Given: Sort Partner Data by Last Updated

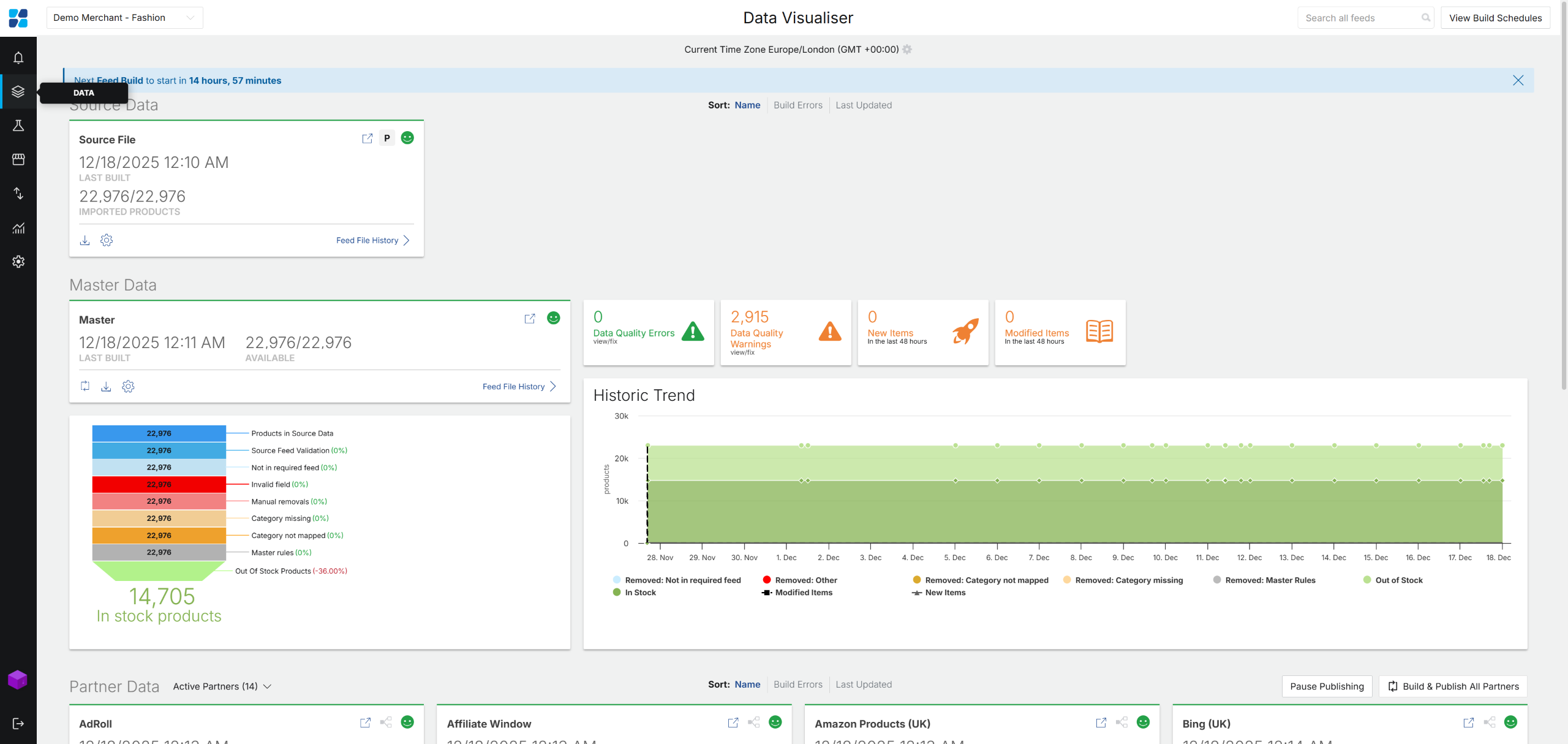Looking at the screenshot, I should point(863,685).
